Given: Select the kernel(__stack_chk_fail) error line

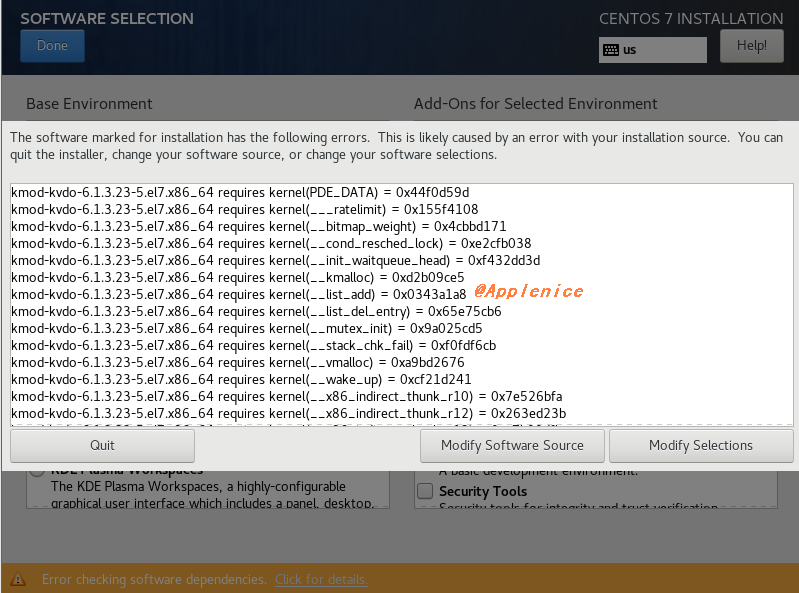Looking at the screenshot, I should pyautogui.click(x=254, y=345).
